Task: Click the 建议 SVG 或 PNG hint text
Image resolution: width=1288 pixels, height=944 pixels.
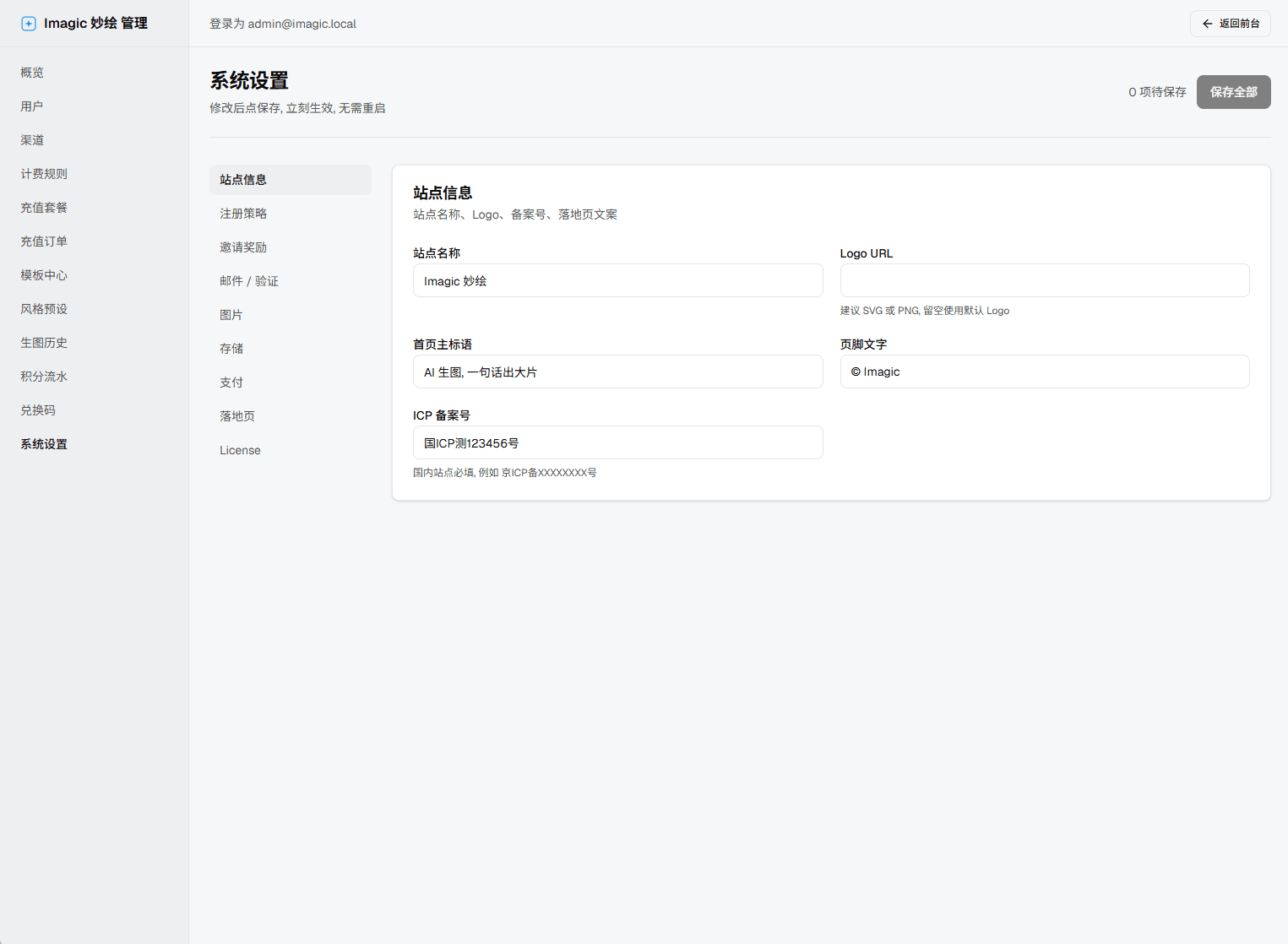Action: (925, 311)
